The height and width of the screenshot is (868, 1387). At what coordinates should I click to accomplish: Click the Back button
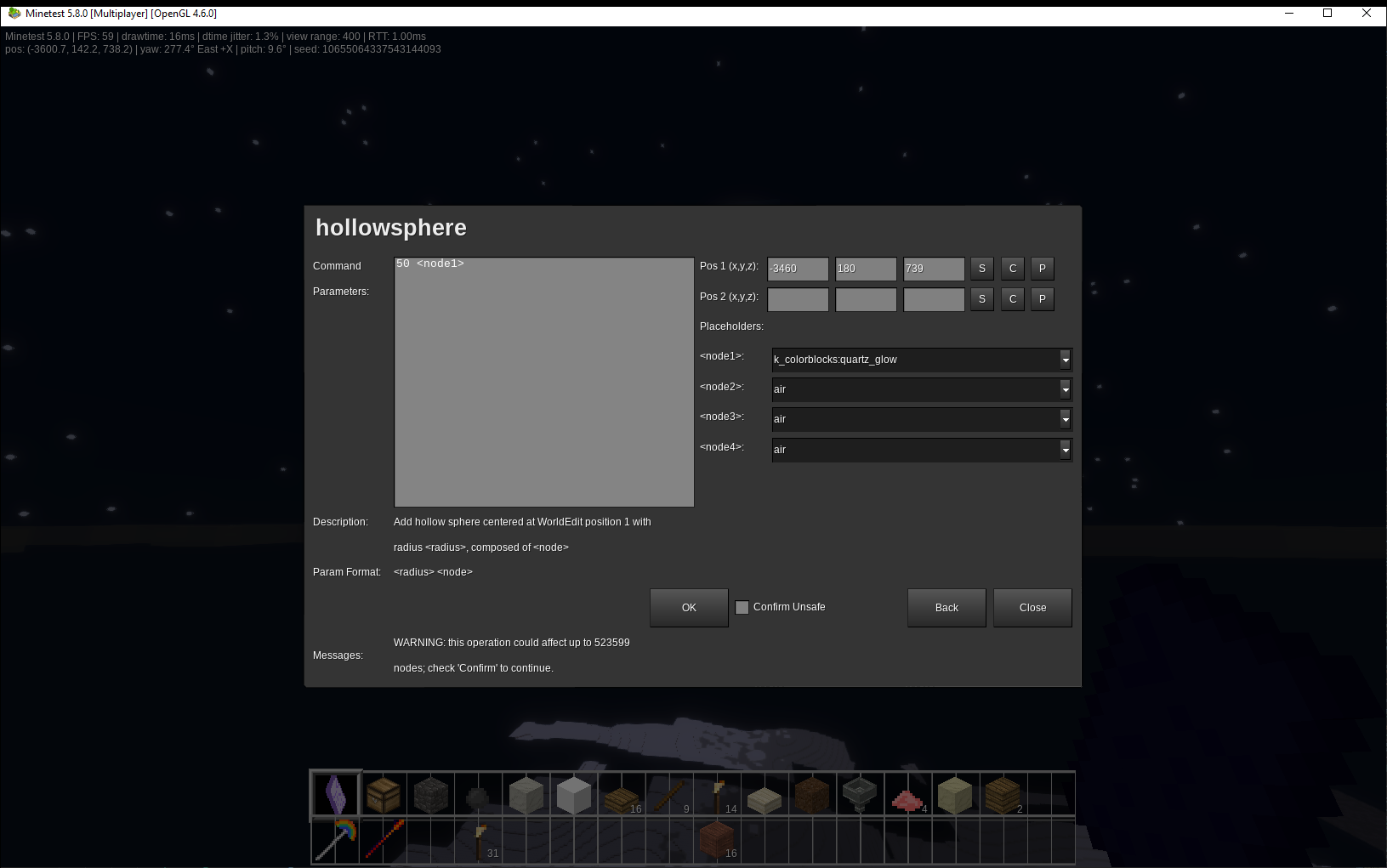(946, 608)
